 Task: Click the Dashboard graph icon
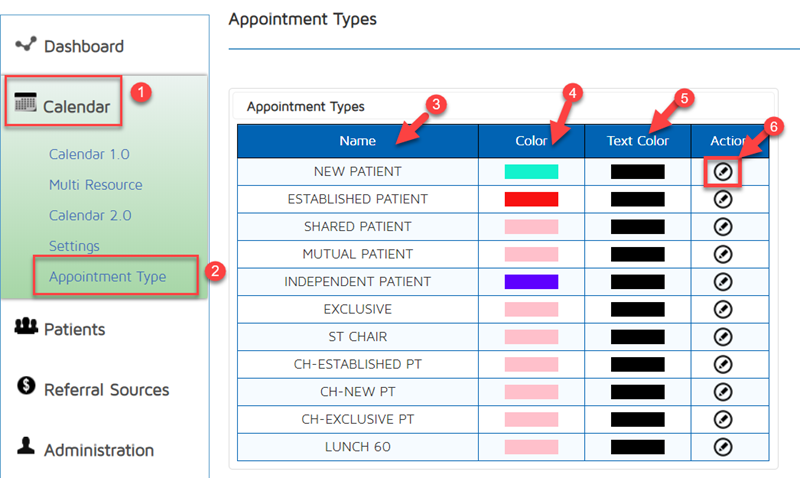[27, 44]
